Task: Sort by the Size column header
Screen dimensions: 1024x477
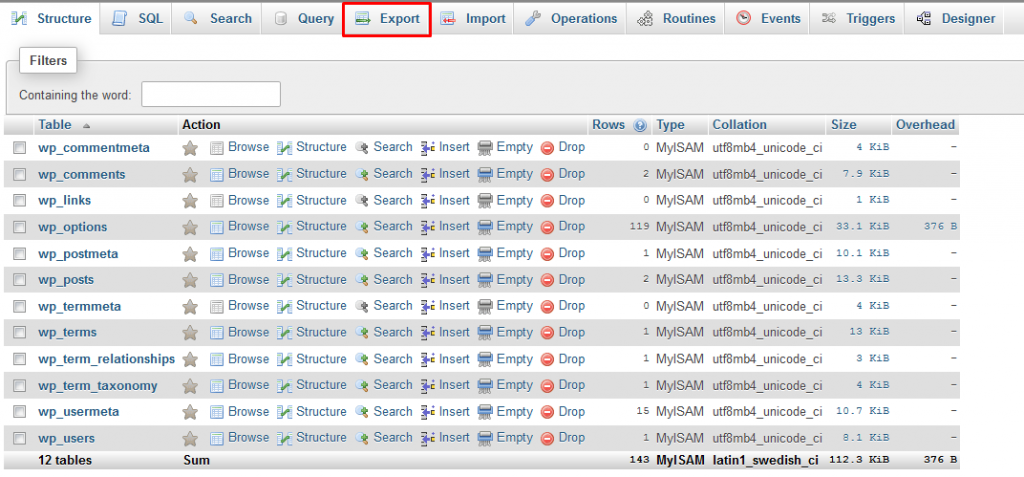Action: pyautogui.click(x=843, y=125)
